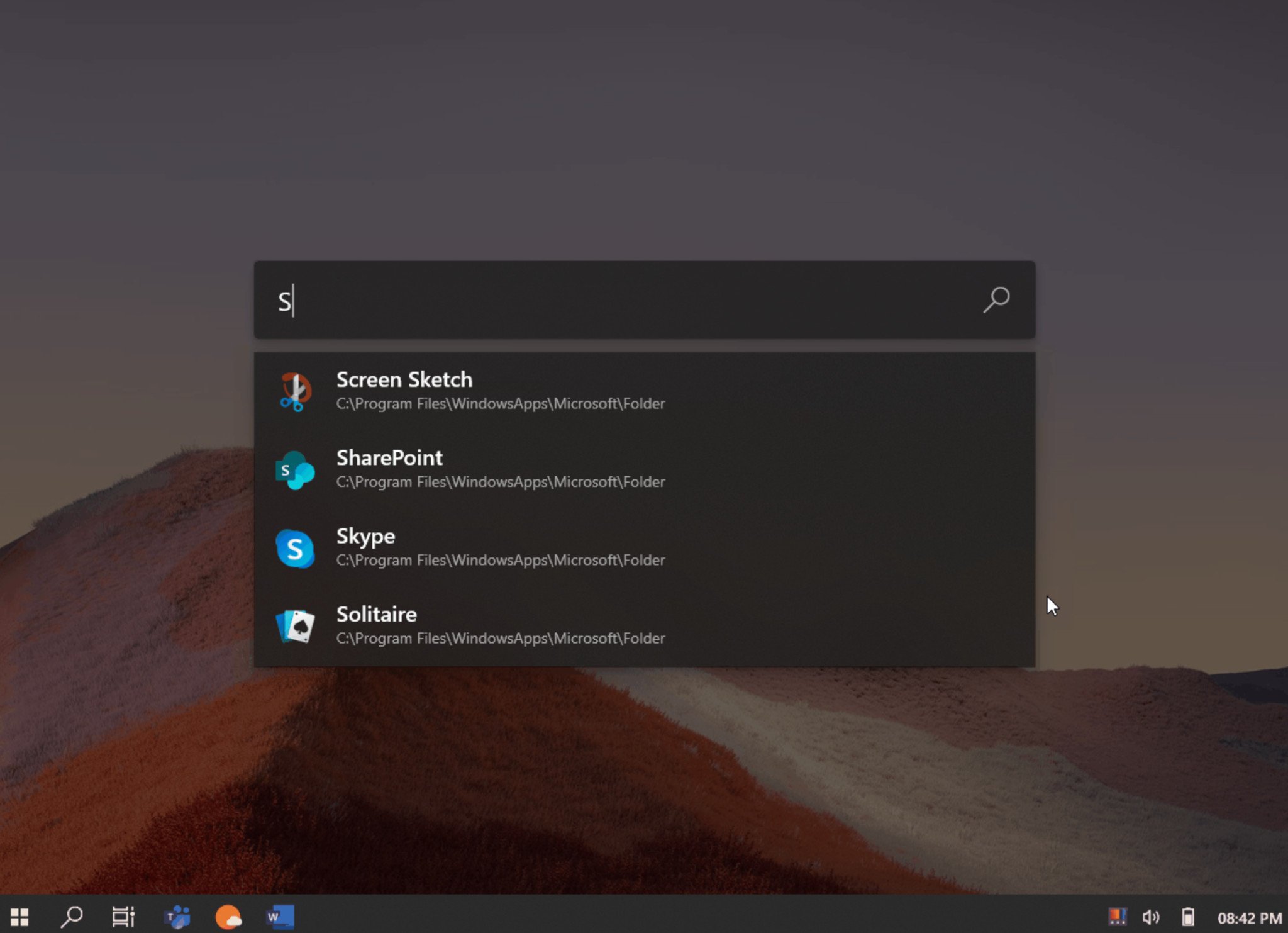Click the taskbar Search magnifier icon
Viewport: 1288px width, 933px height.
[x=72, y=917]
